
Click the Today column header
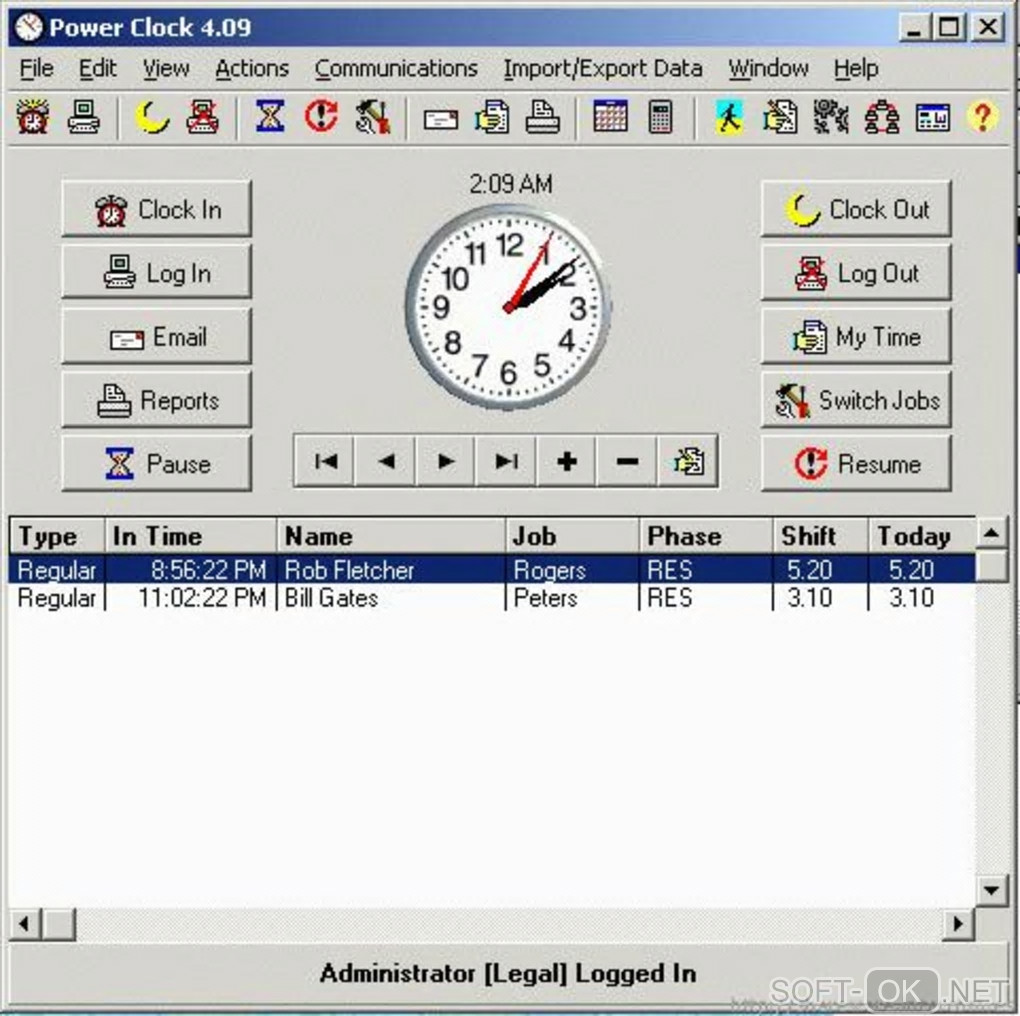pos(922,536)
